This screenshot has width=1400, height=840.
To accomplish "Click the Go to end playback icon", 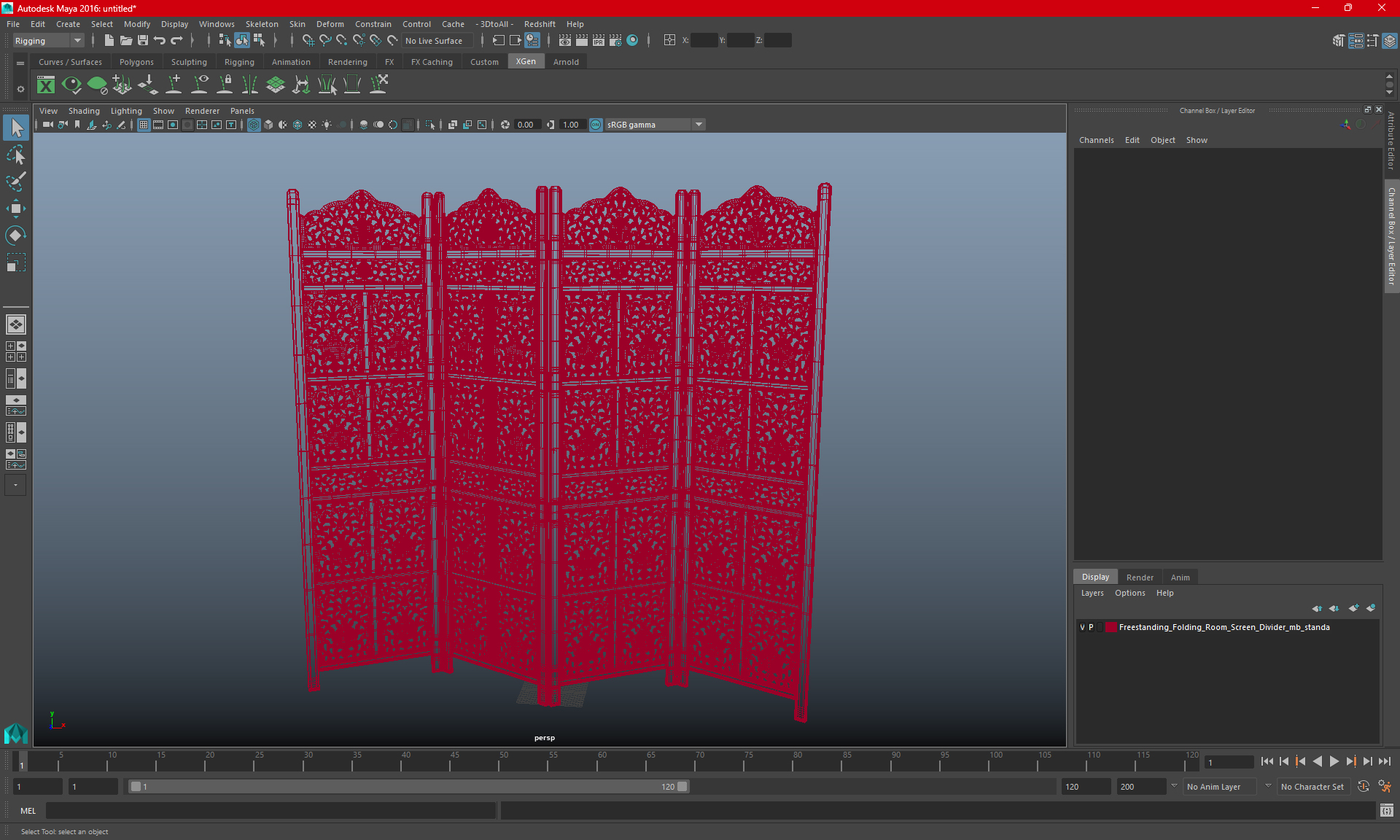I will (1384, 761).
